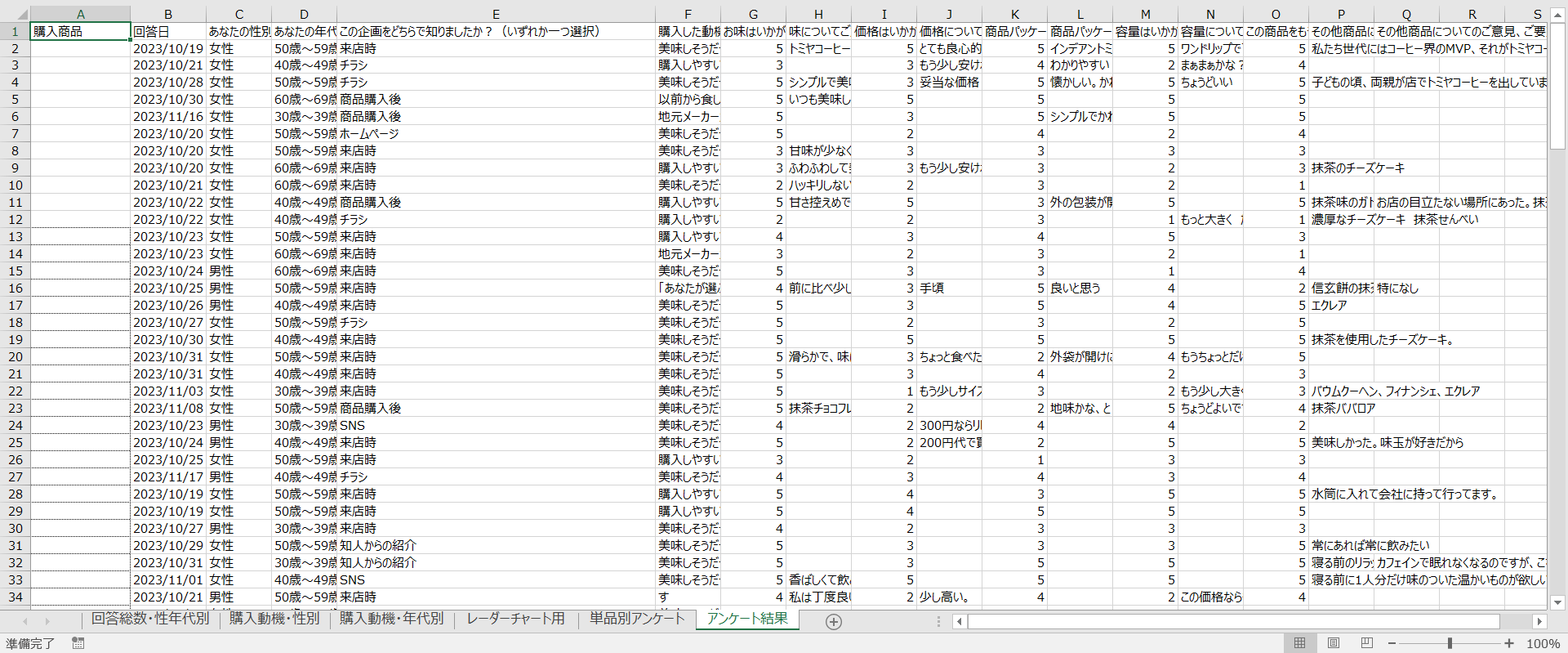Select the 男性 cell in row 15
1568x653 pixels.
pos(238,271)
